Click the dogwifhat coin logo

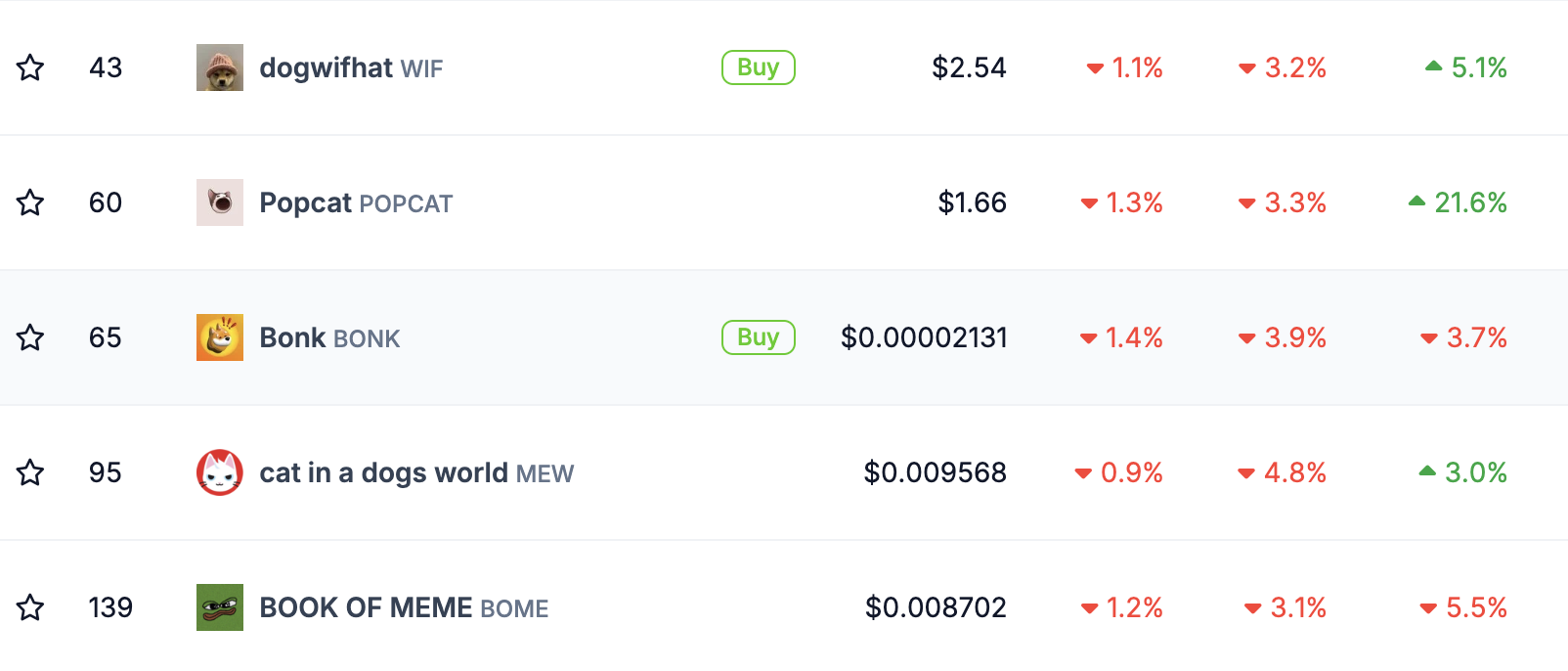click(x=220, y=67)
